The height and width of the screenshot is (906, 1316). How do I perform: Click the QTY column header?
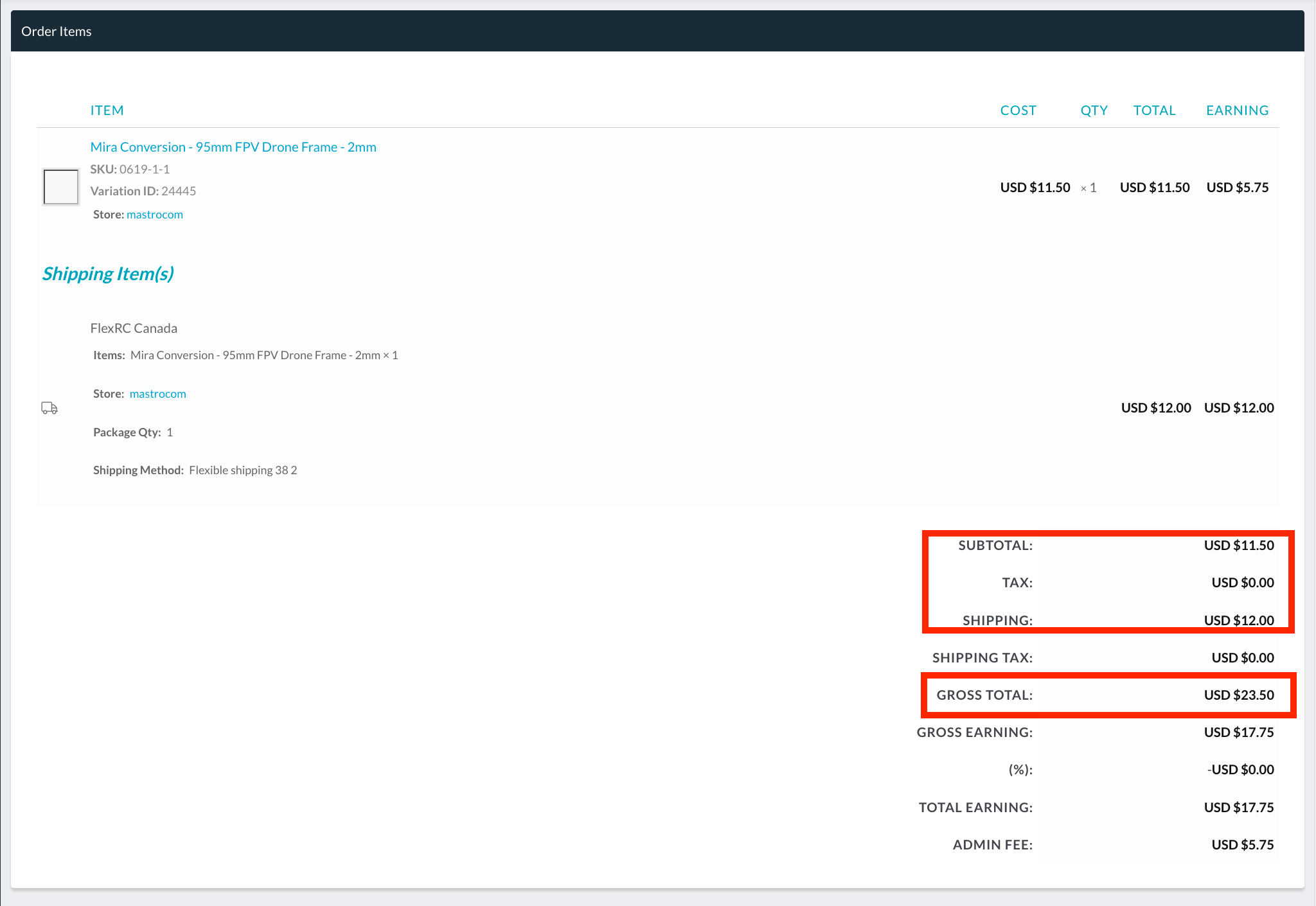point(1094,111)
